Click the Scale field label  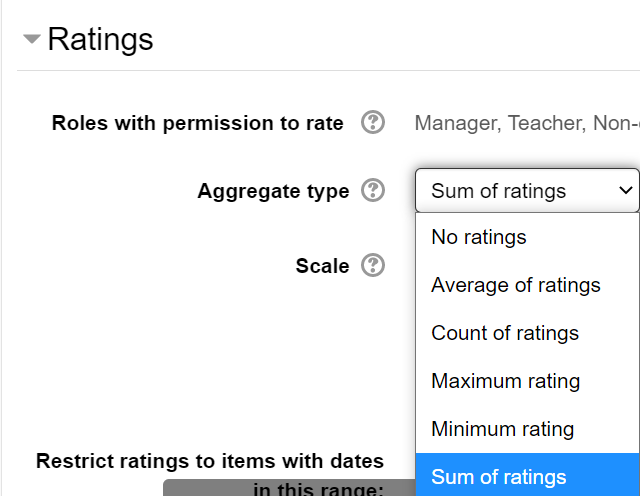(322, 266)
